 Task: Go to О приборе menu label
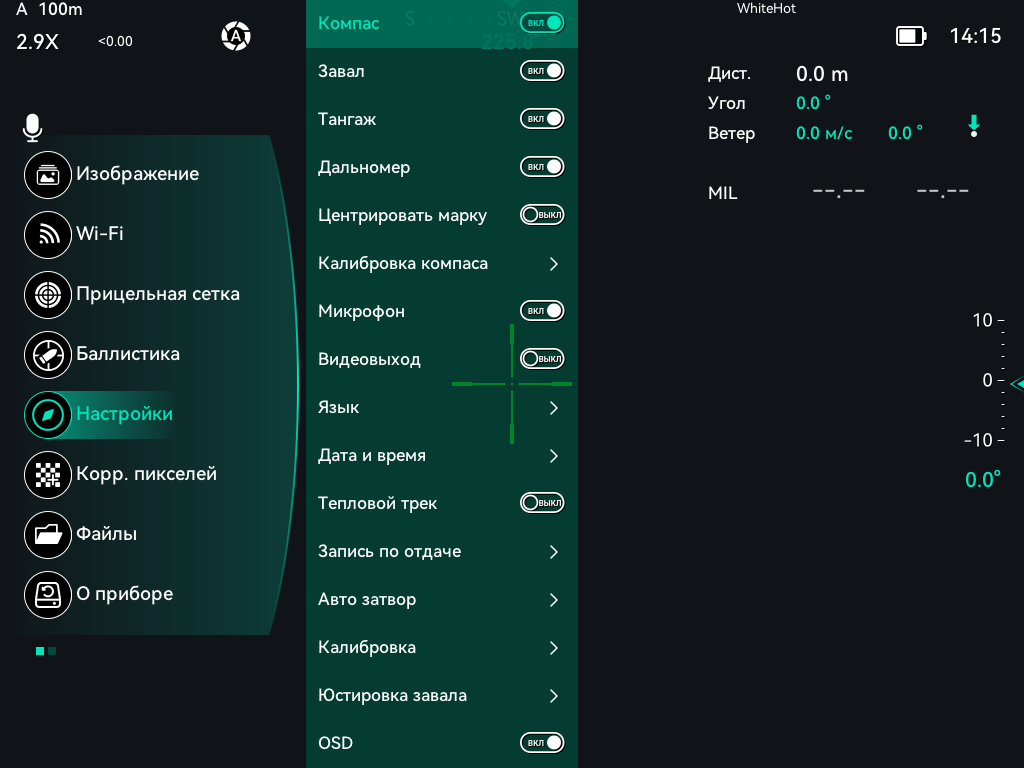125,594
